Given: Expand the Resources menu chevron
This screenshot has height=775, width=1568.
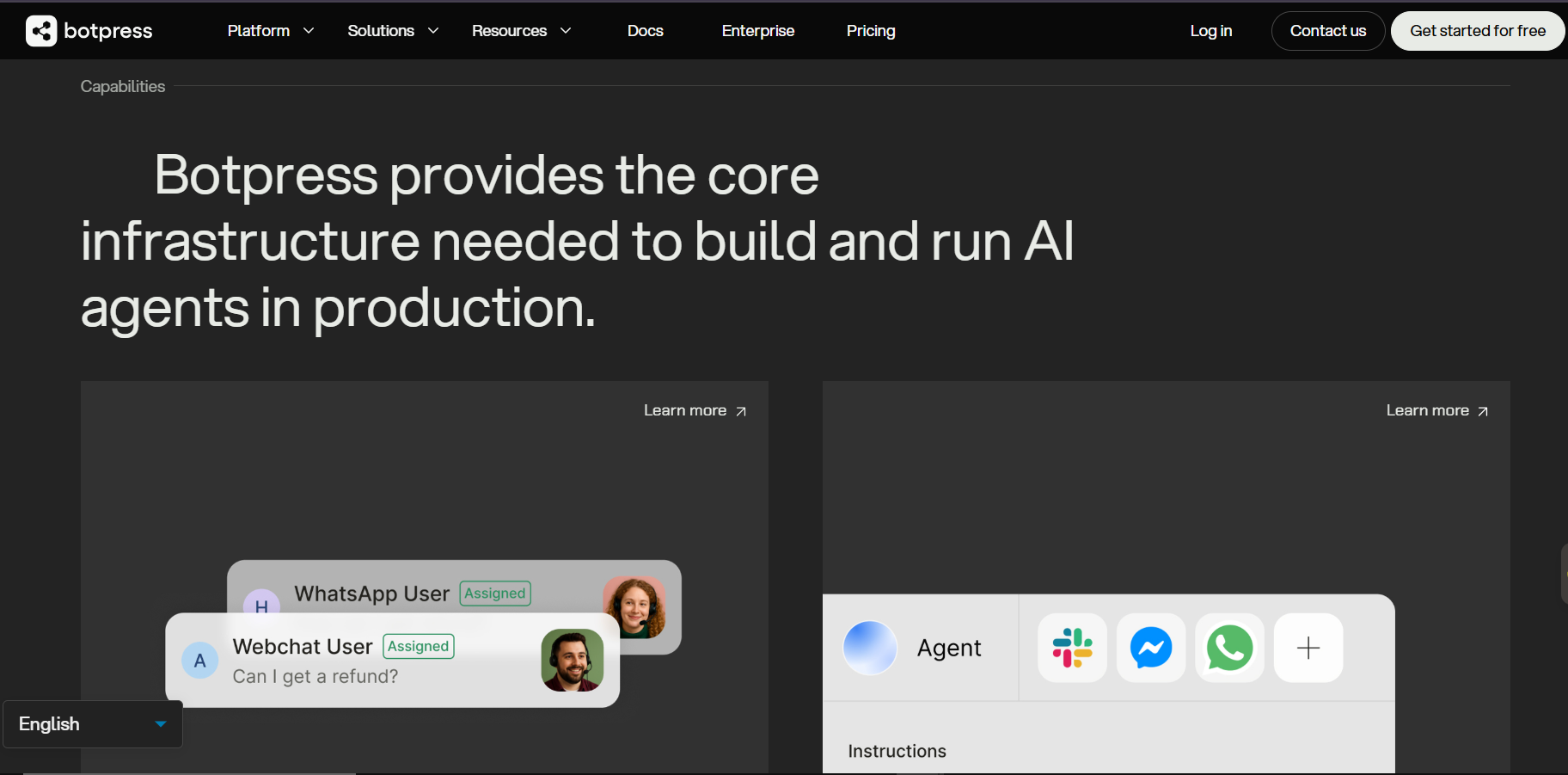Looking at the screenshot, I should (566, 31).
